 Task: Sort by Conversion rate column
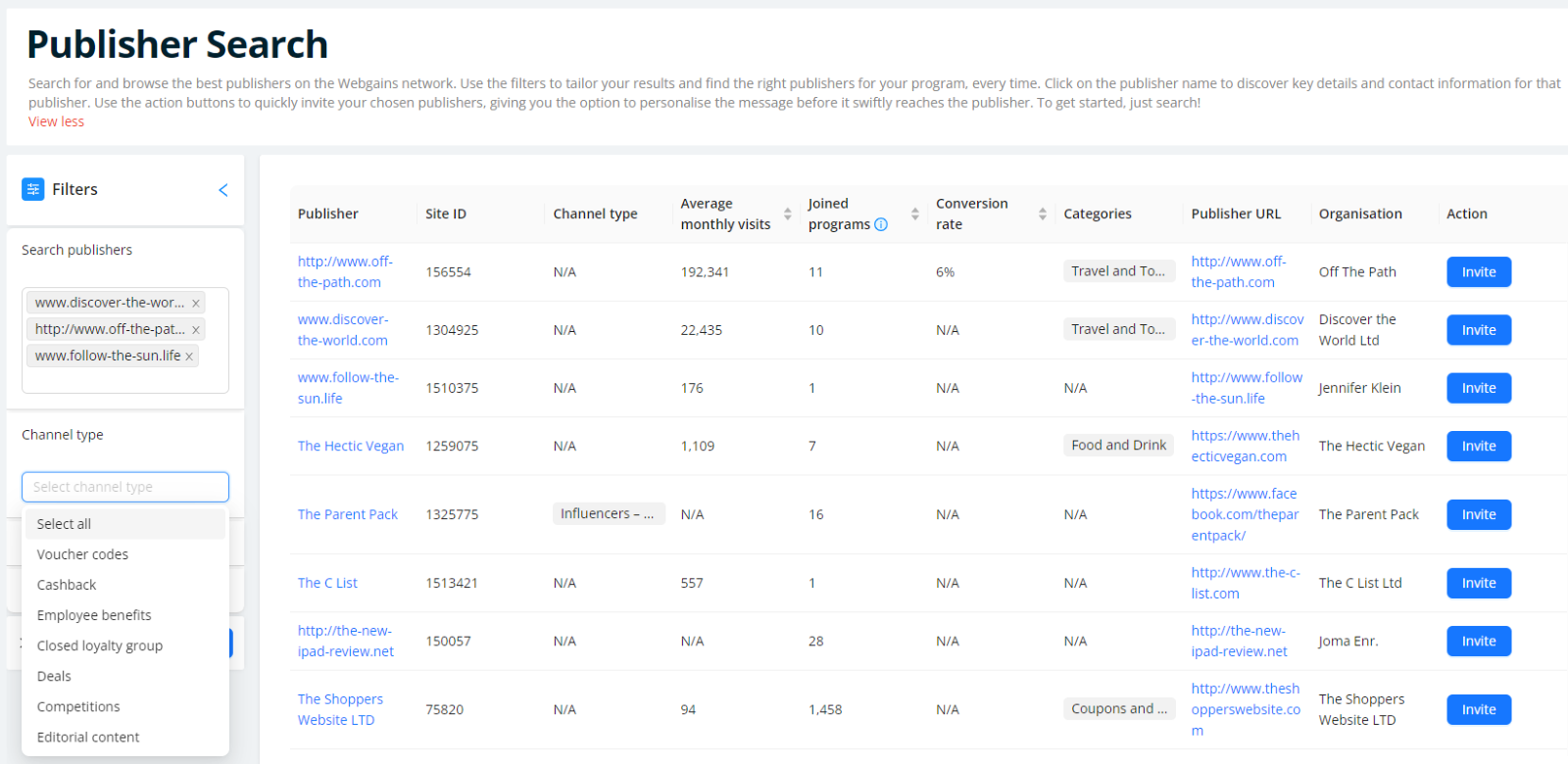pos(1042,214)
